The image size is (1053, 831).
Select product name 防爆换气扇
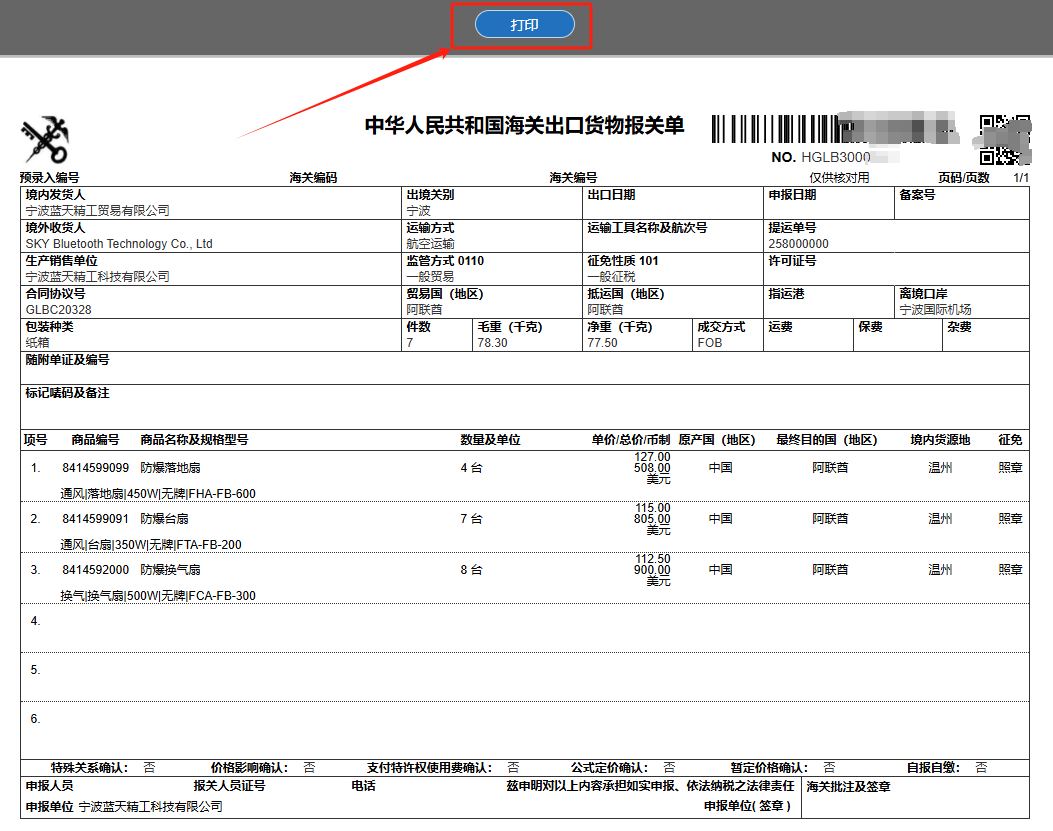click(171, 570)
